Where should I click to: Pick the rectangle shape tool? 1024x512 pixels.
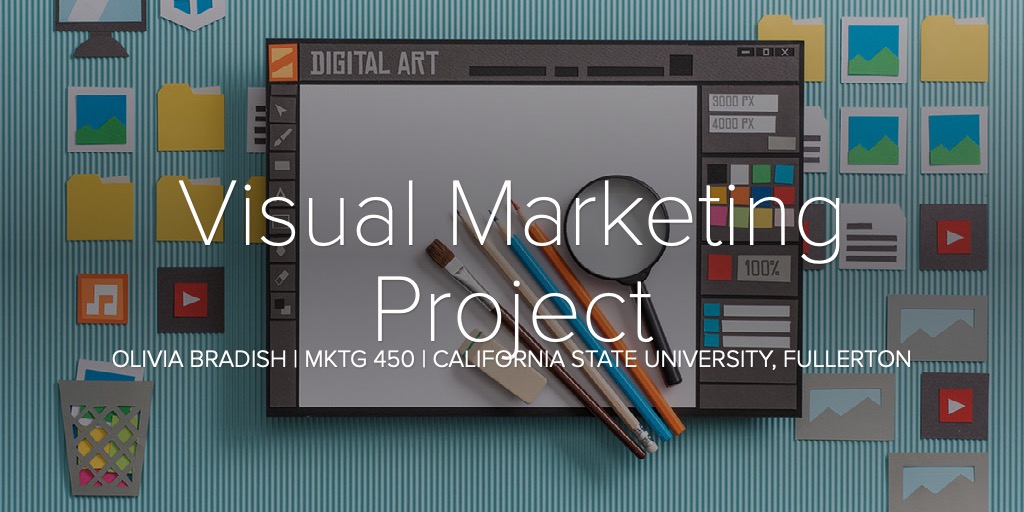[x=283, y=165]
